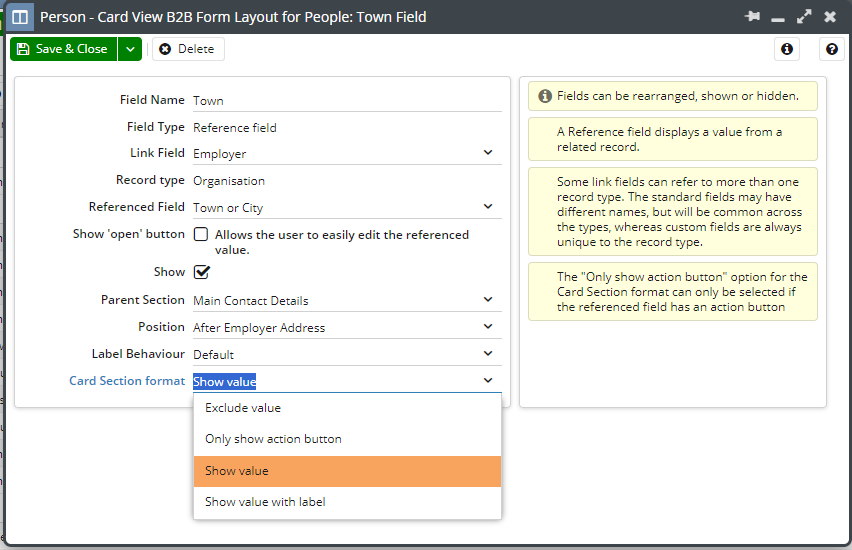Click info icon beside rearranged fields note
Viewport: 852px width, 550px height.
544,96
